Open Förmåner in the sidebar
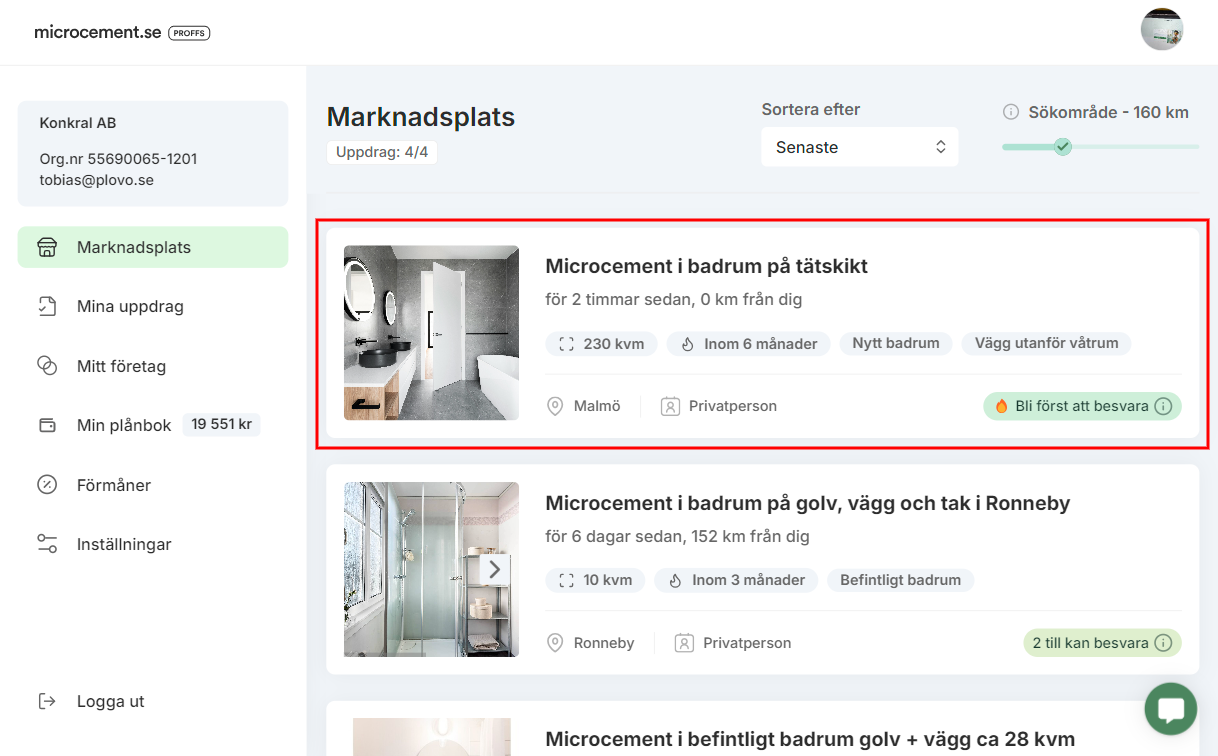 (153, 485)
